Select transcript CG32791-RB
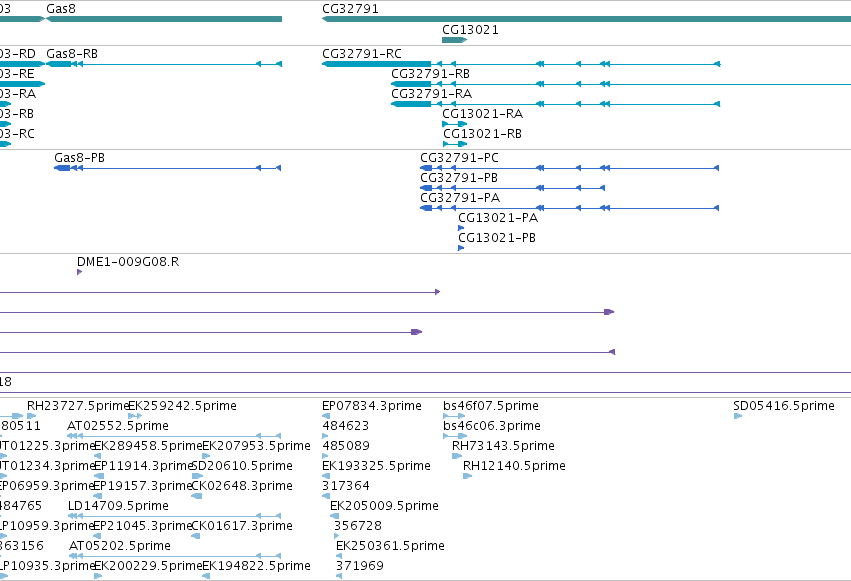The width and height of the screenshot is (851, 581). click(x=621, y=84)
